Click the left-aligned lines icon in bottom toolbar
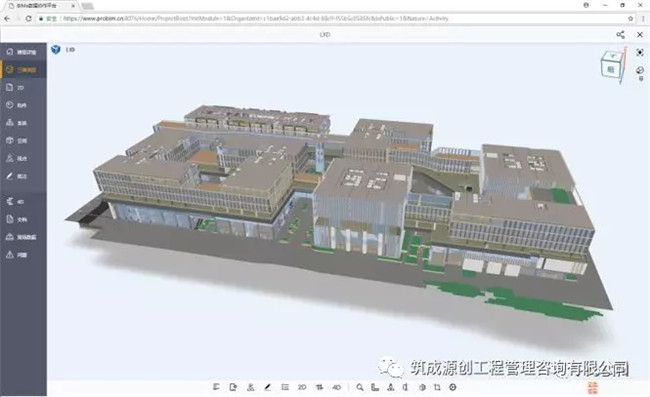Image resolution: width=650 pixels, height=397 pixels. [216, 387]
